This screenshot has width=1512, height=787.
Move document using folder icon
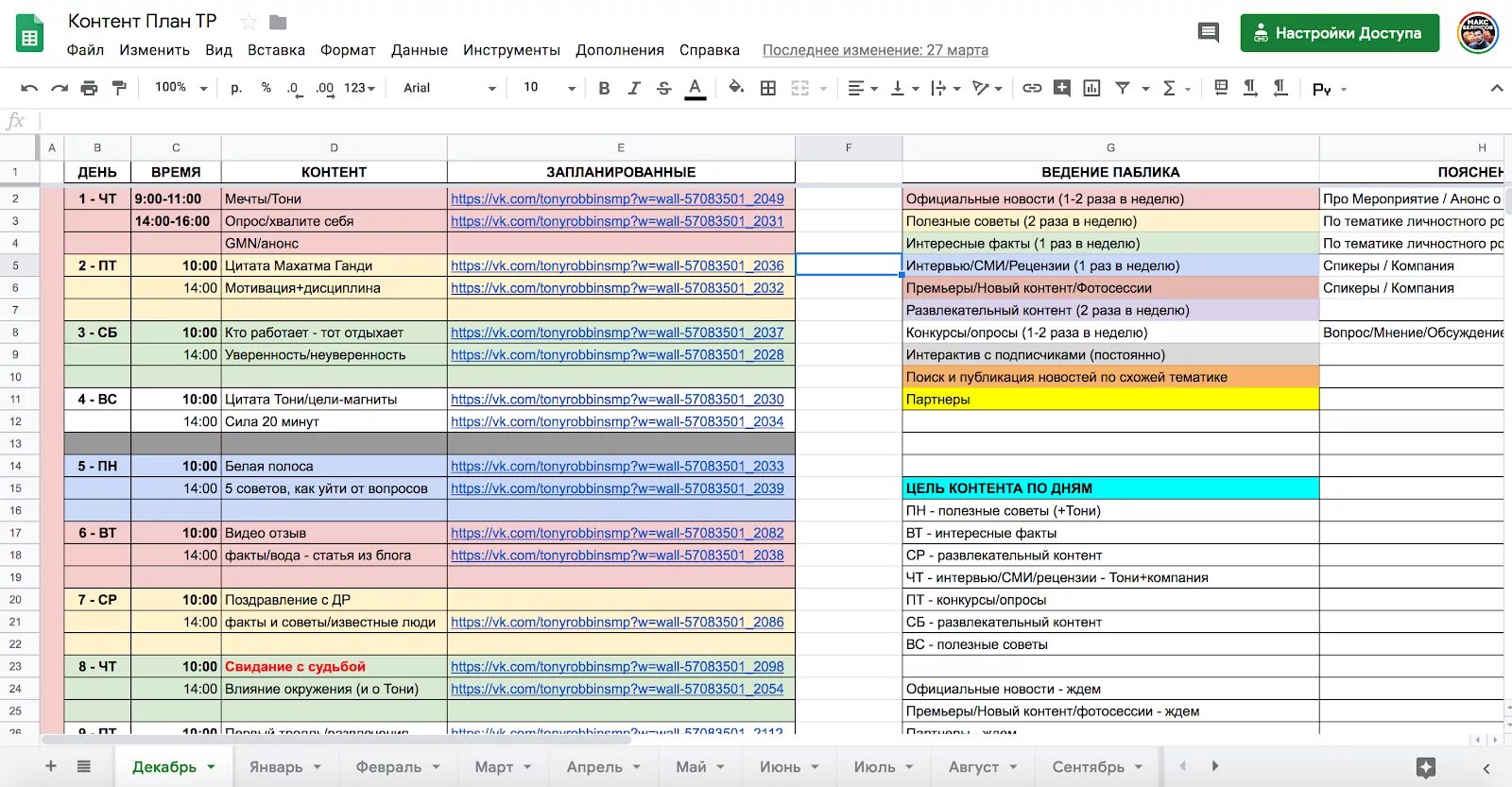tap(278, 22)
